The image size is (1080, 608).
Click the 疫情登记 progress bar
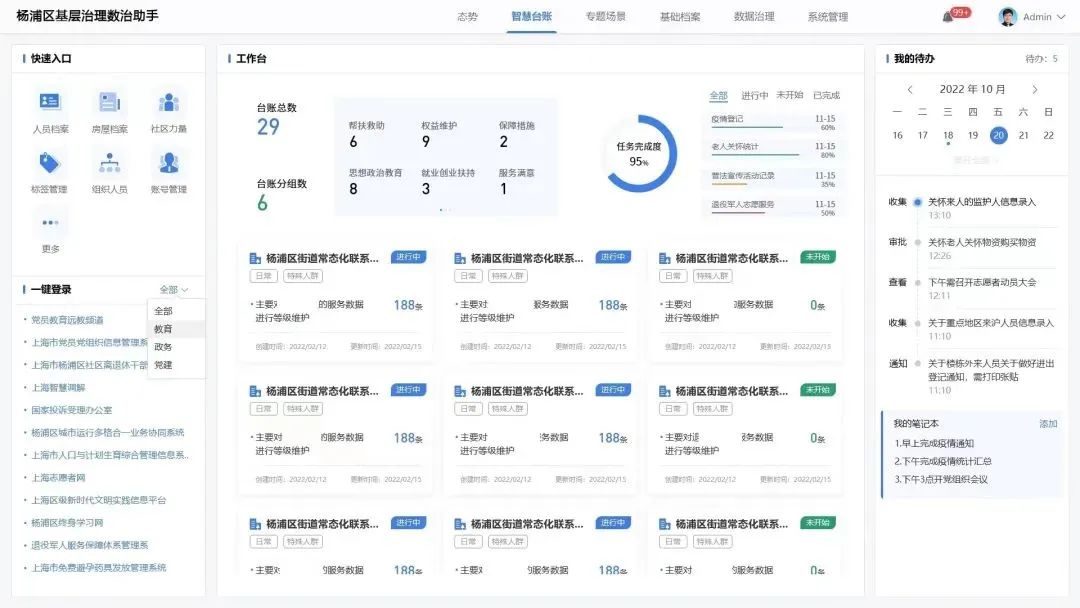[x=747, y=127]
